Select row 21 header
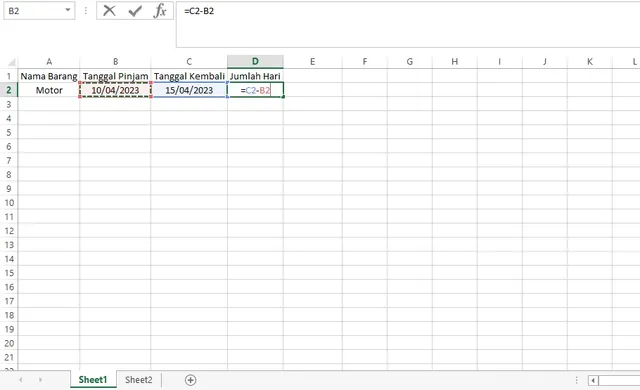Screen dimensions: 640x390 coord(9,357)
